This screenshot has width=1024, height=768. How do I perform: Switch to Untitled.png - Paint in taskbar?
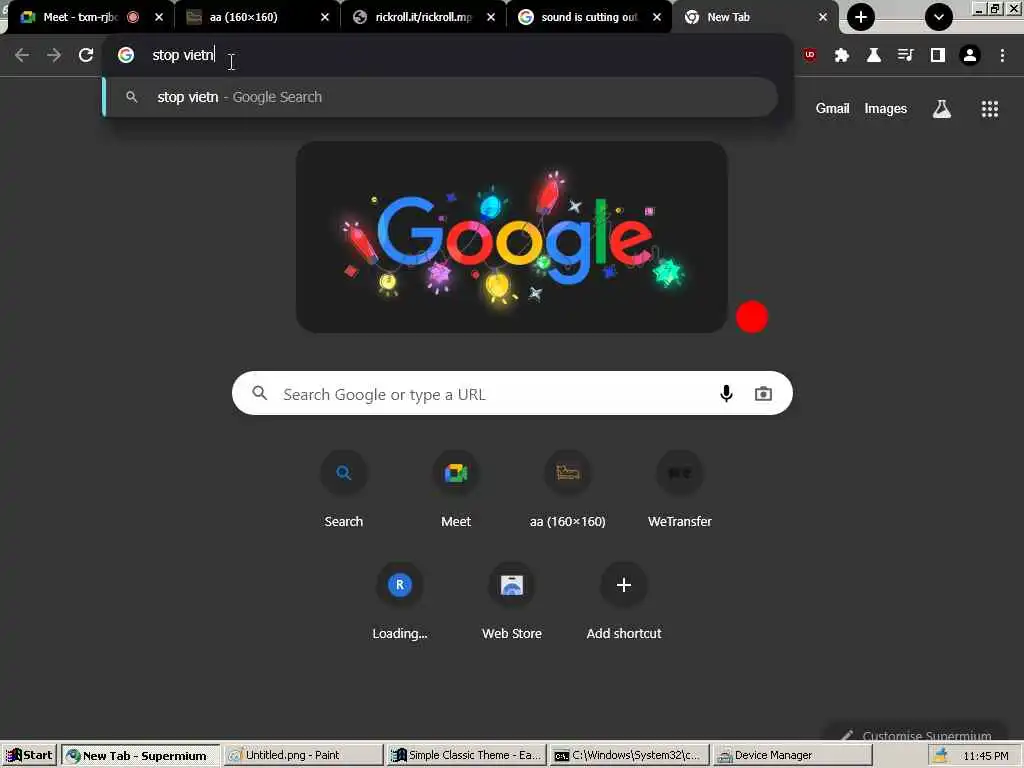[x=304, y=756]
